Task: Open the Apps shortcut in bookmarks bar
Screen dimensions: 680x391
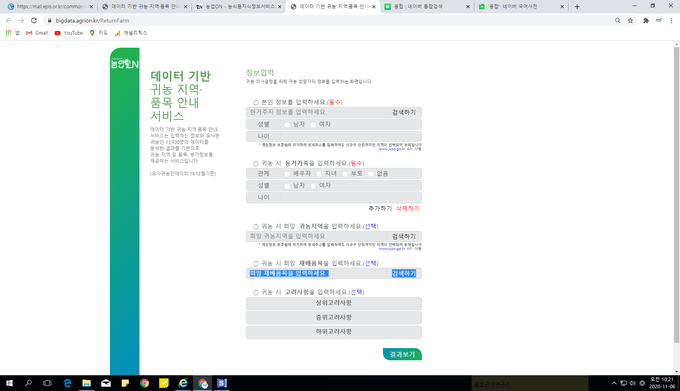Action: (x=12, y=33)
